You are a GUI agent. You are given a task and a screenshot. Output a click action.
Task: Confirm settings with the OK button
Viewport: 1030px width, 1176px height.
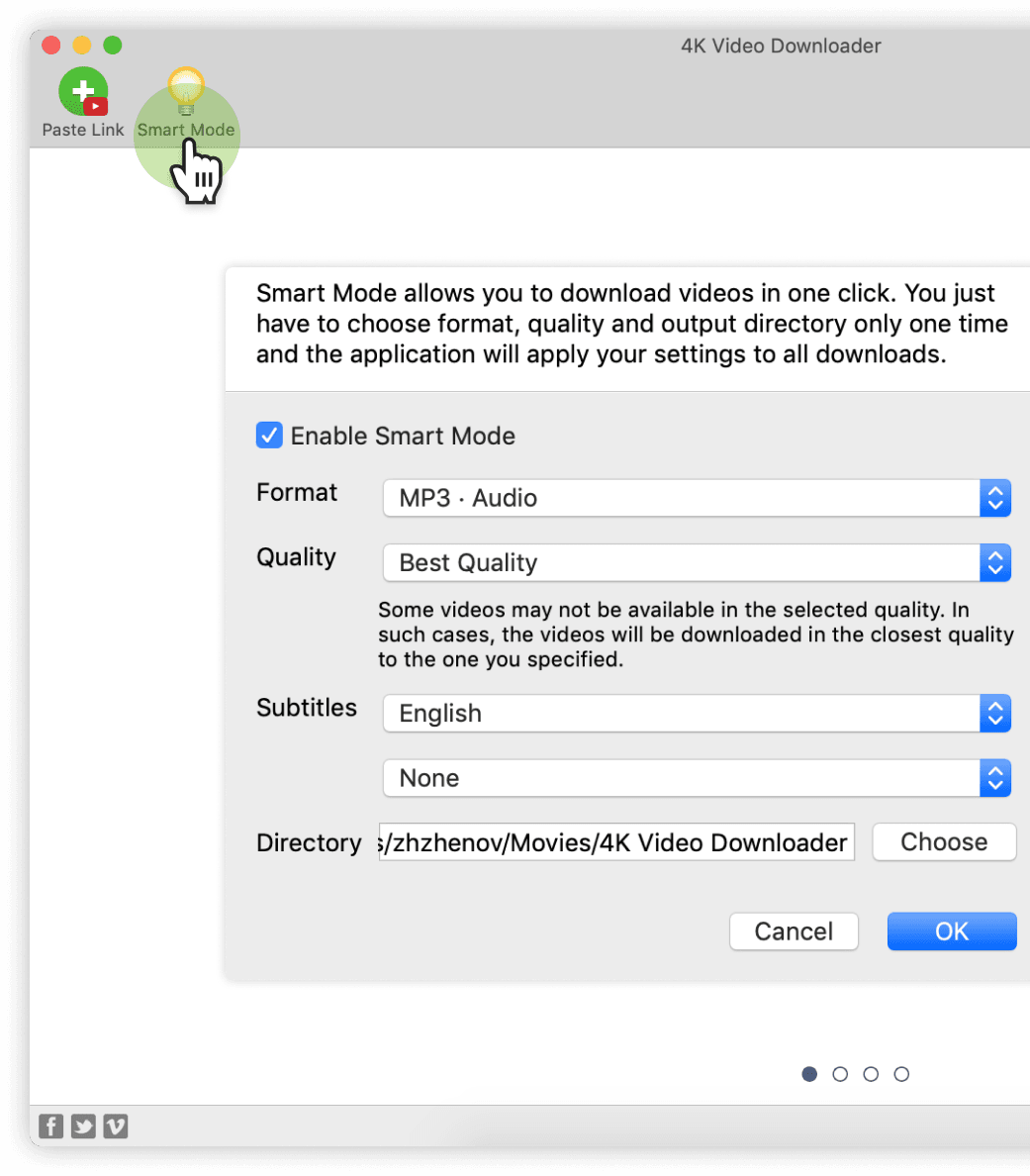coord(952,931)
